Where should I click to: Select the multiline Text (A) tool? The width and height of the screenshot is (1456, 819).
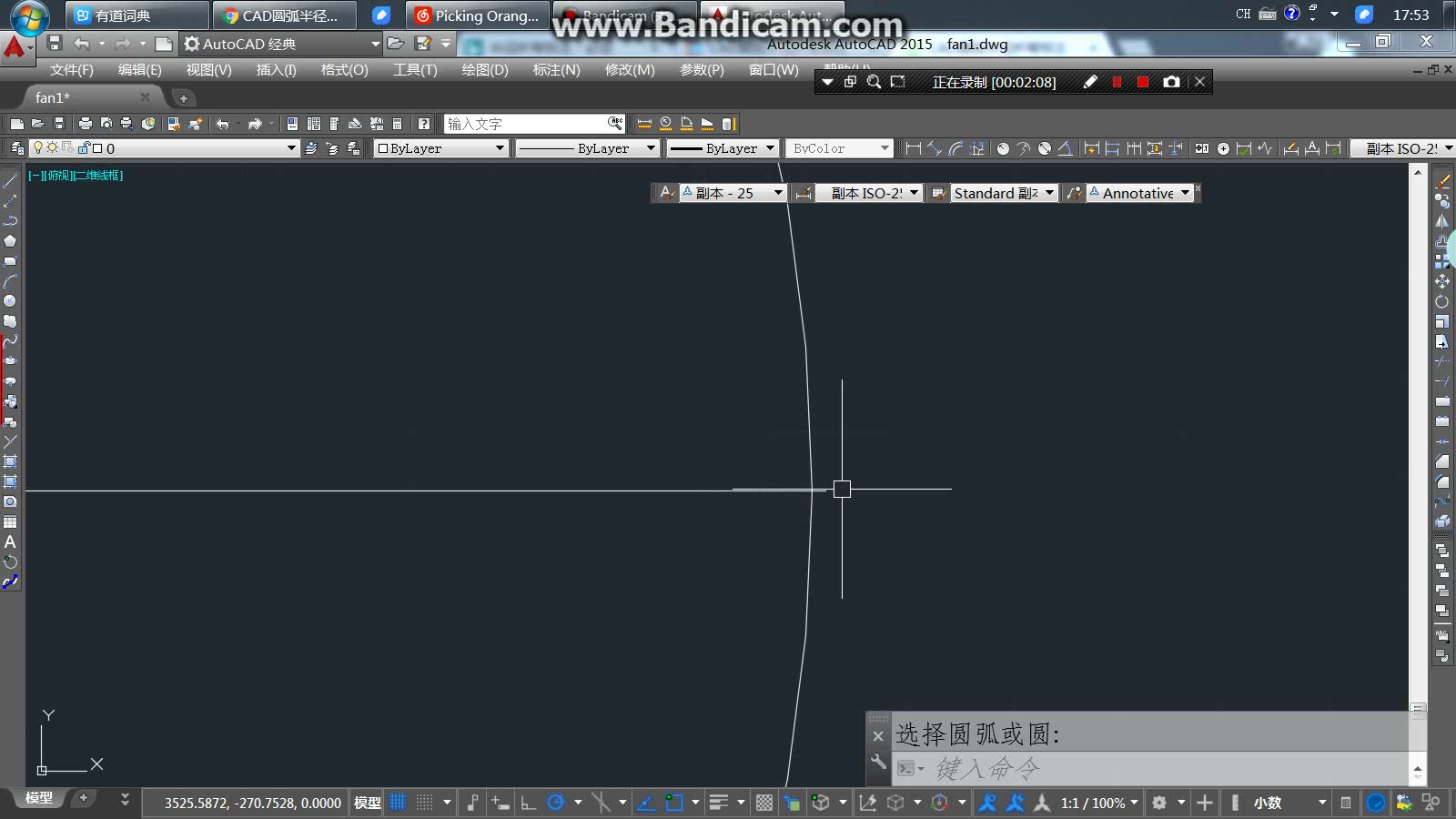tap(10, 541)
